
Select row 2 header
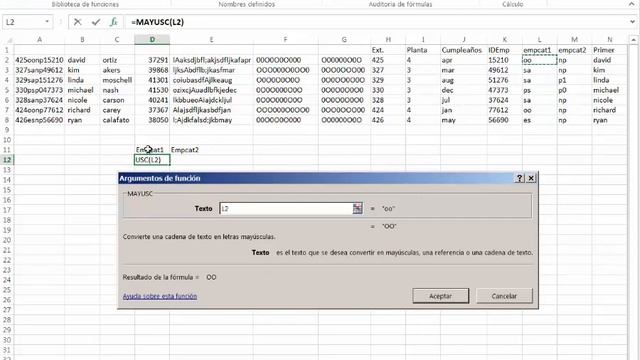[x=7, y=60]
